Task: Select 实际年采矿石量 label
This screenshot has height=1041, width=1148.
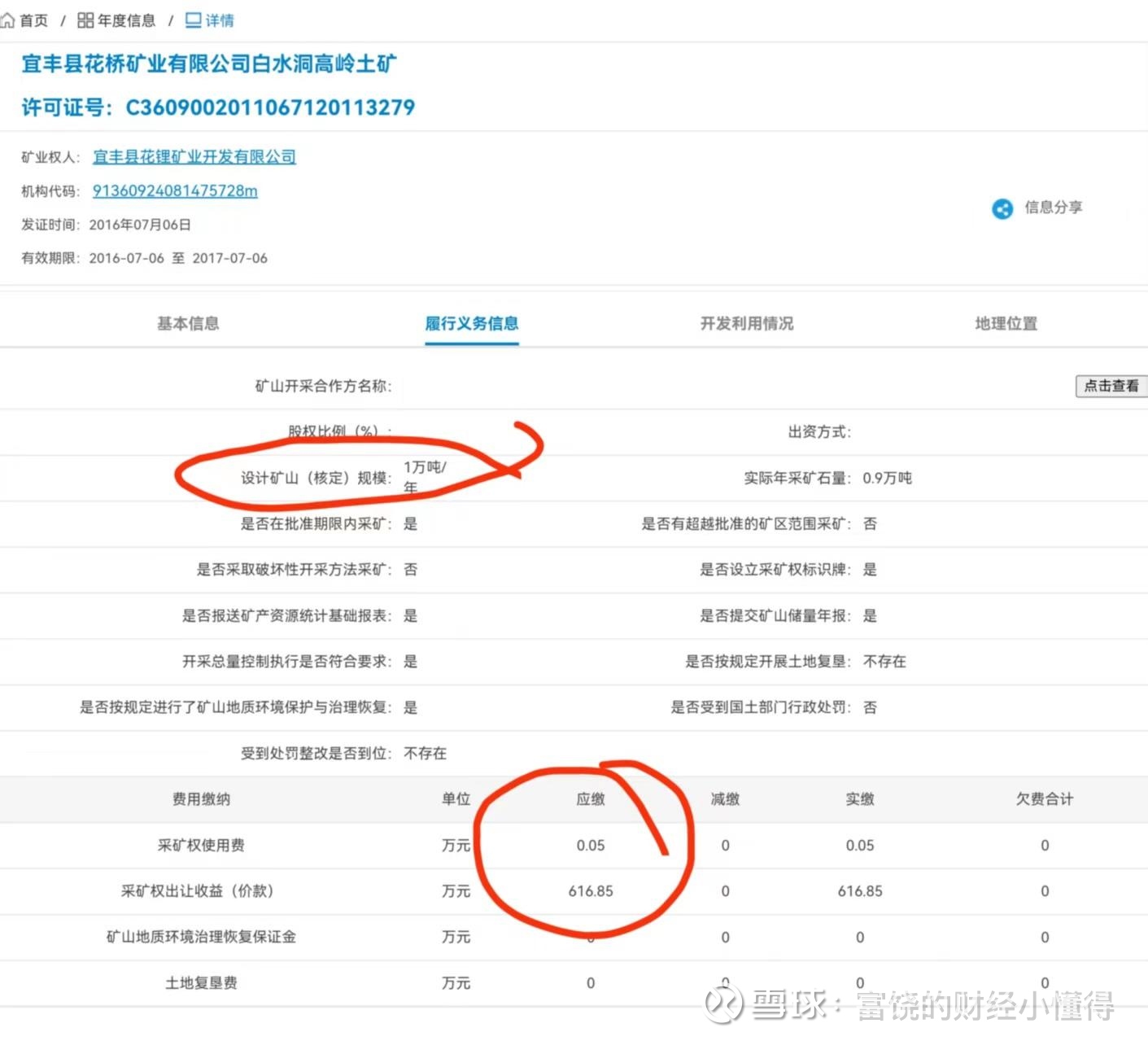Action: 797,478
